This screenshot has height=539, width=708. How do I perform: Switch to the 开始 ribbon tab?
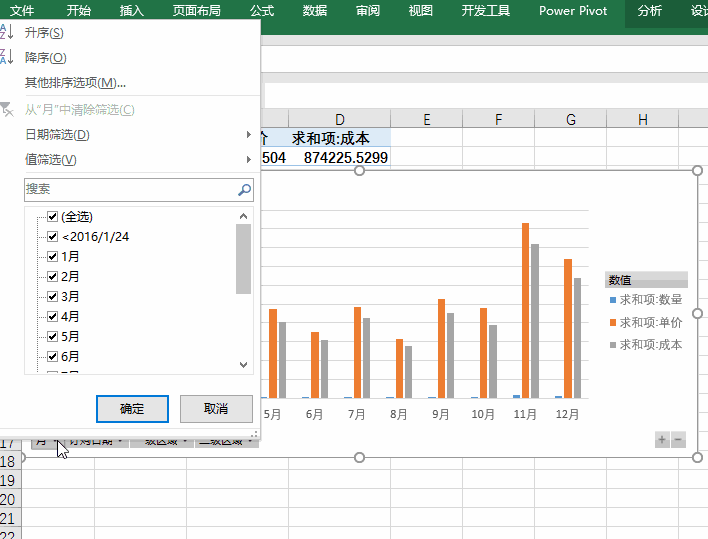pyautogui.click(x=79, y=11)
